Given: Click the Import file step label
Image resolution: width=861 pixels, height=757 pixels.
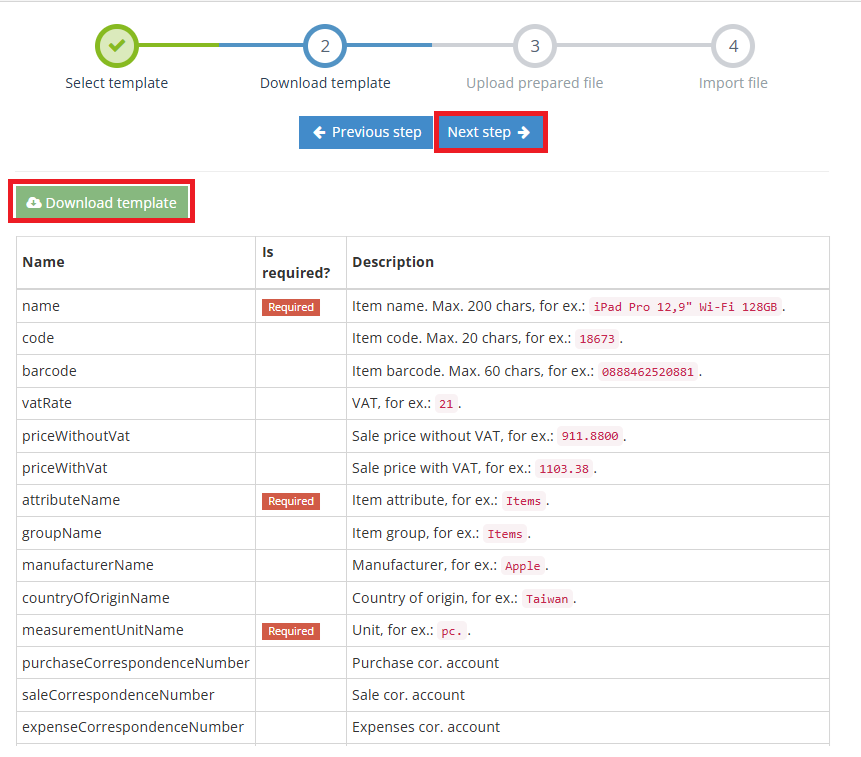Looking at the screenshot, I should click(x=733, y=83).
